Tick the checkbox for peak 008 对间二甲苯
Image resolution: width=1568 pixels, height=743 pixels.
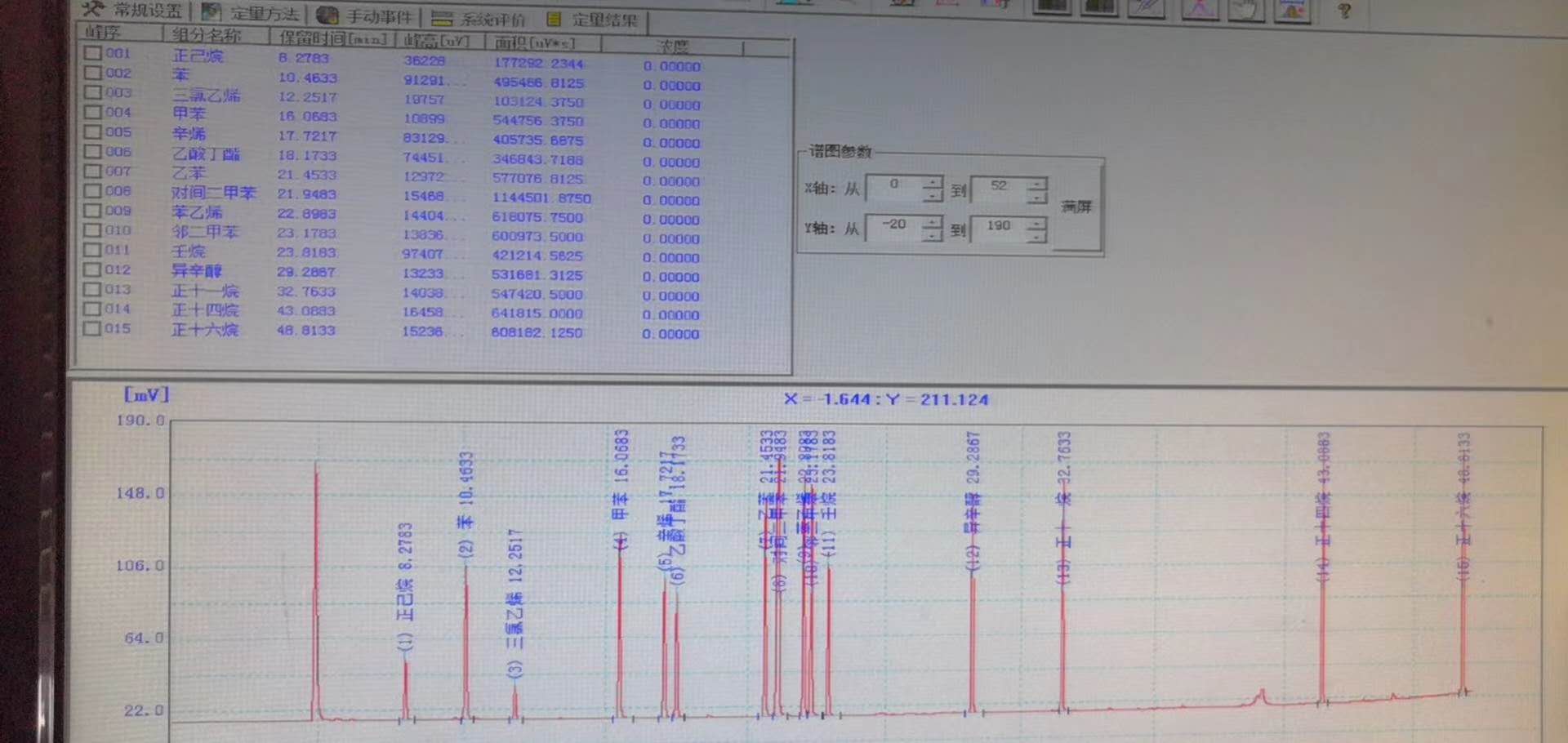(x=92, y=191)
